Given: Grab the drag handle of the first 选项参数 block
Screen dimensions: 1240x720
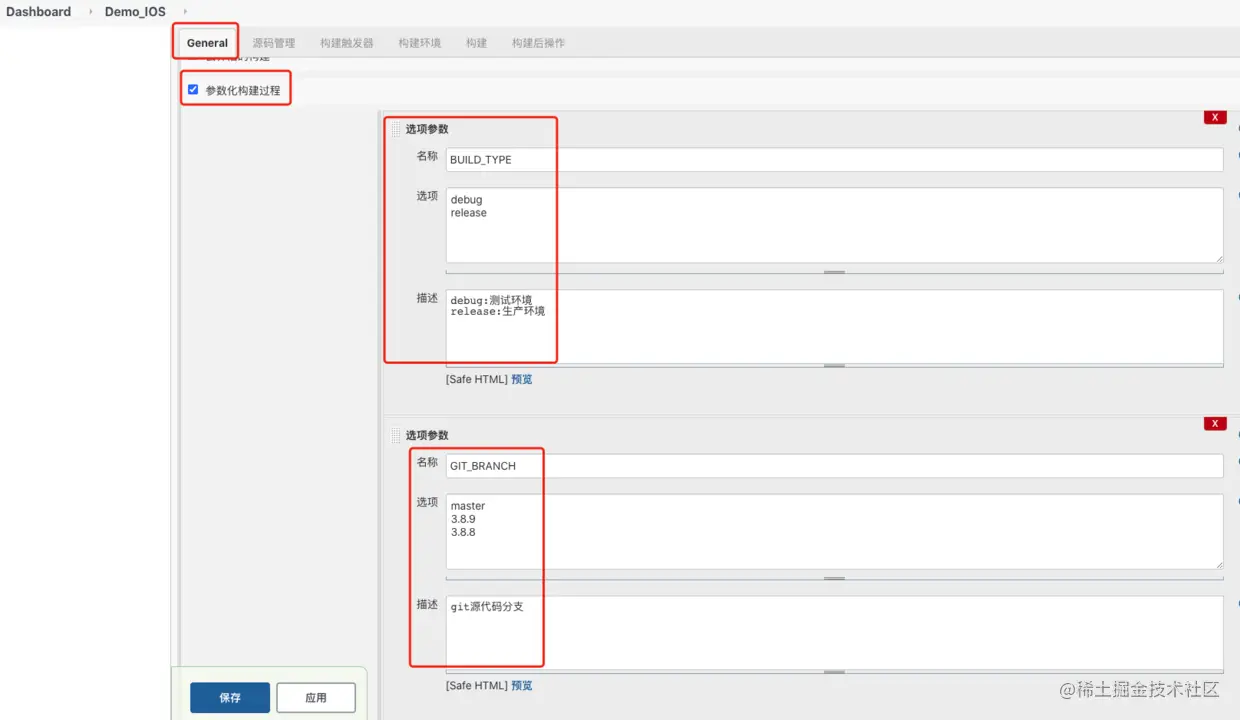Looking at the screenshot, I should pyautogui.click(x=395, y=129).
